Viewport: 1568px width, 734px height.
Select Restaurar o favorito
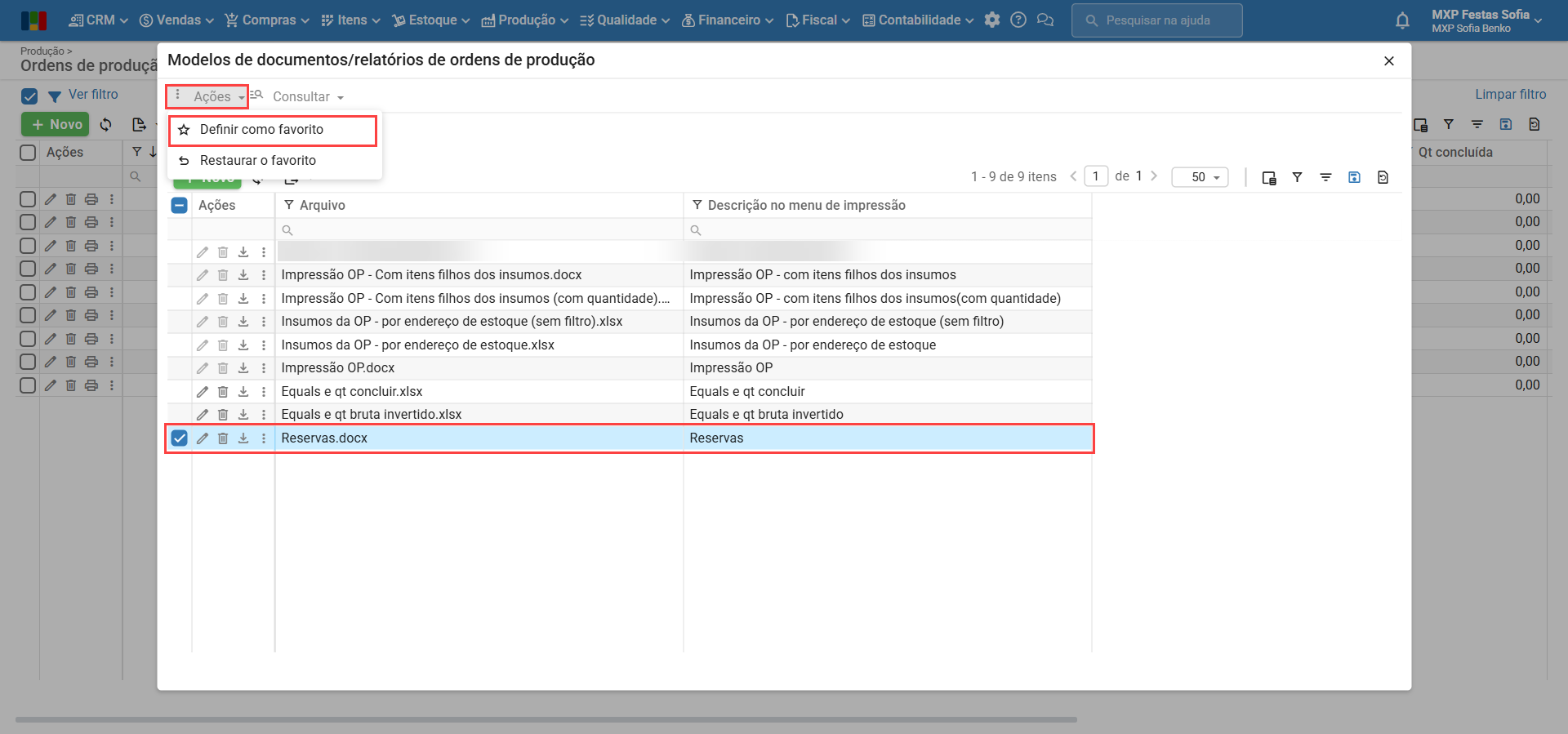[274, 161]
